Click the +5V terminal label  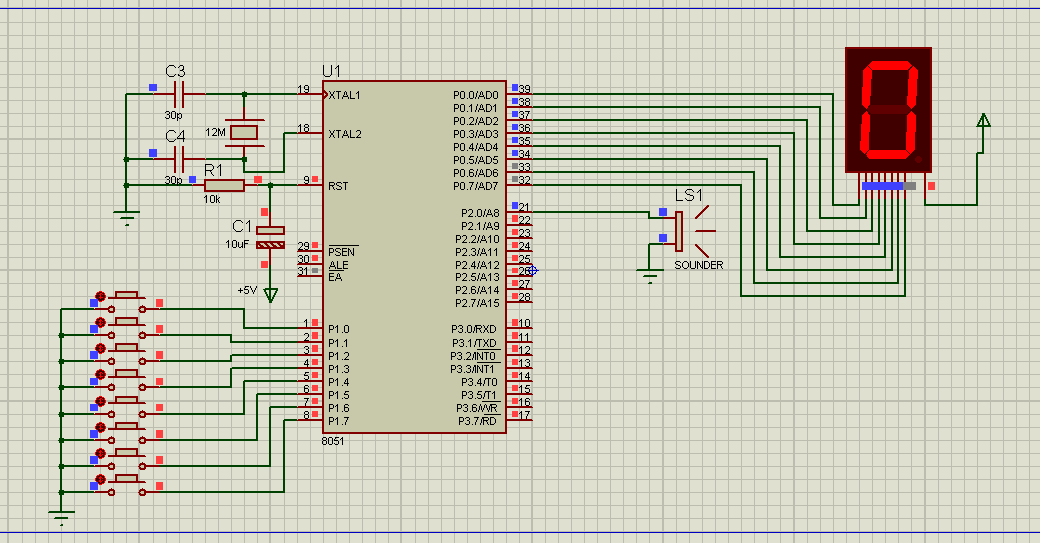(247, 290)
